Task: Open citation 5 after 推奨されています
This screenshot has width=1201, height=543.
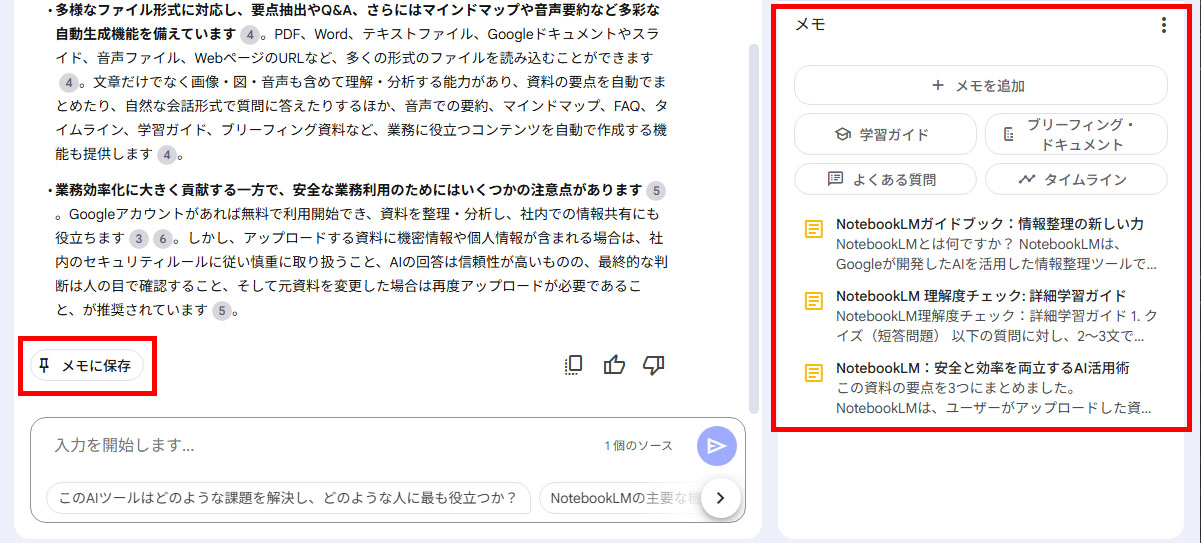Action: [221, 311]
